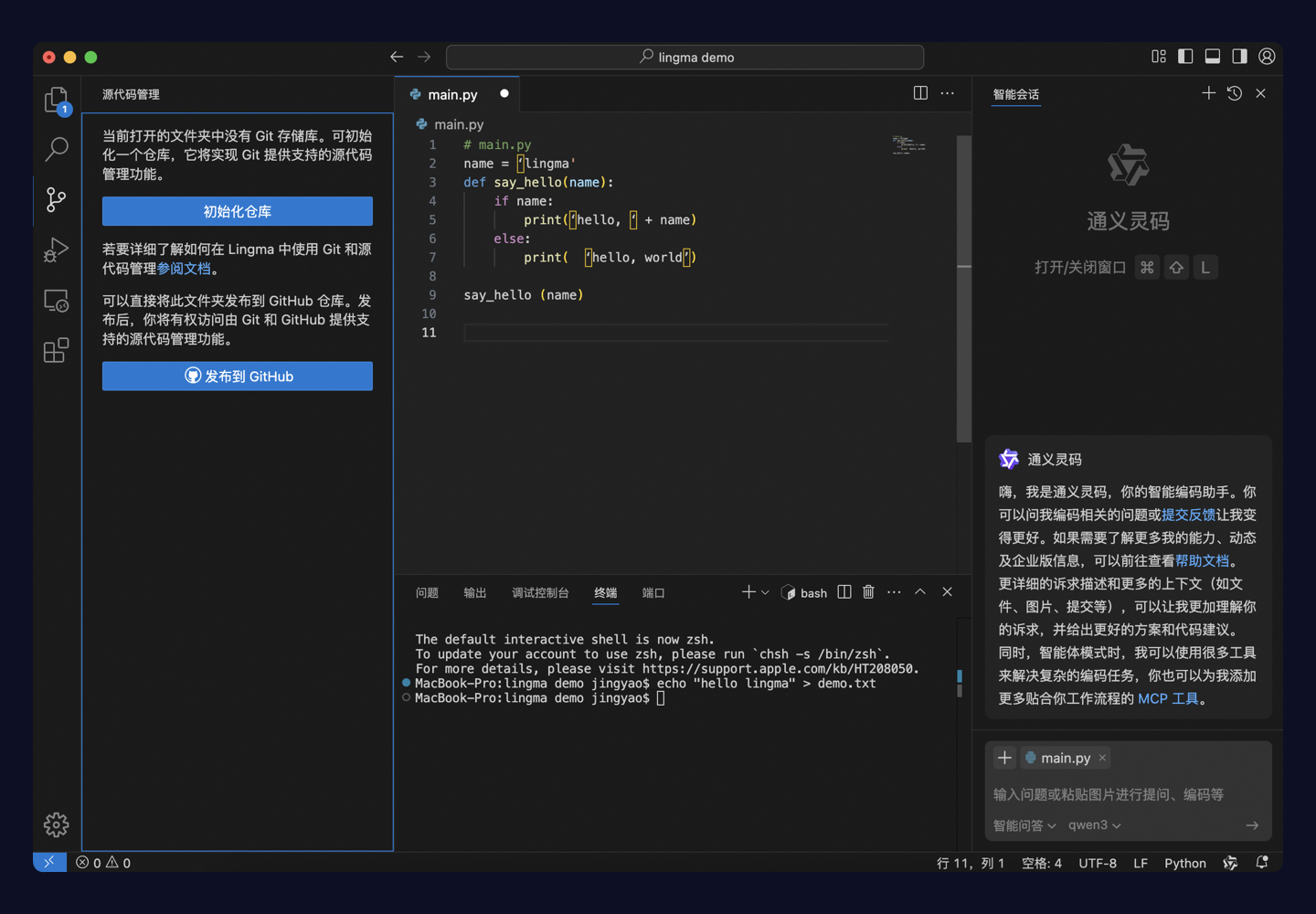Open the customize layout icon
The height and width of the screenshot is (914, 1316).
point(1159,57)
